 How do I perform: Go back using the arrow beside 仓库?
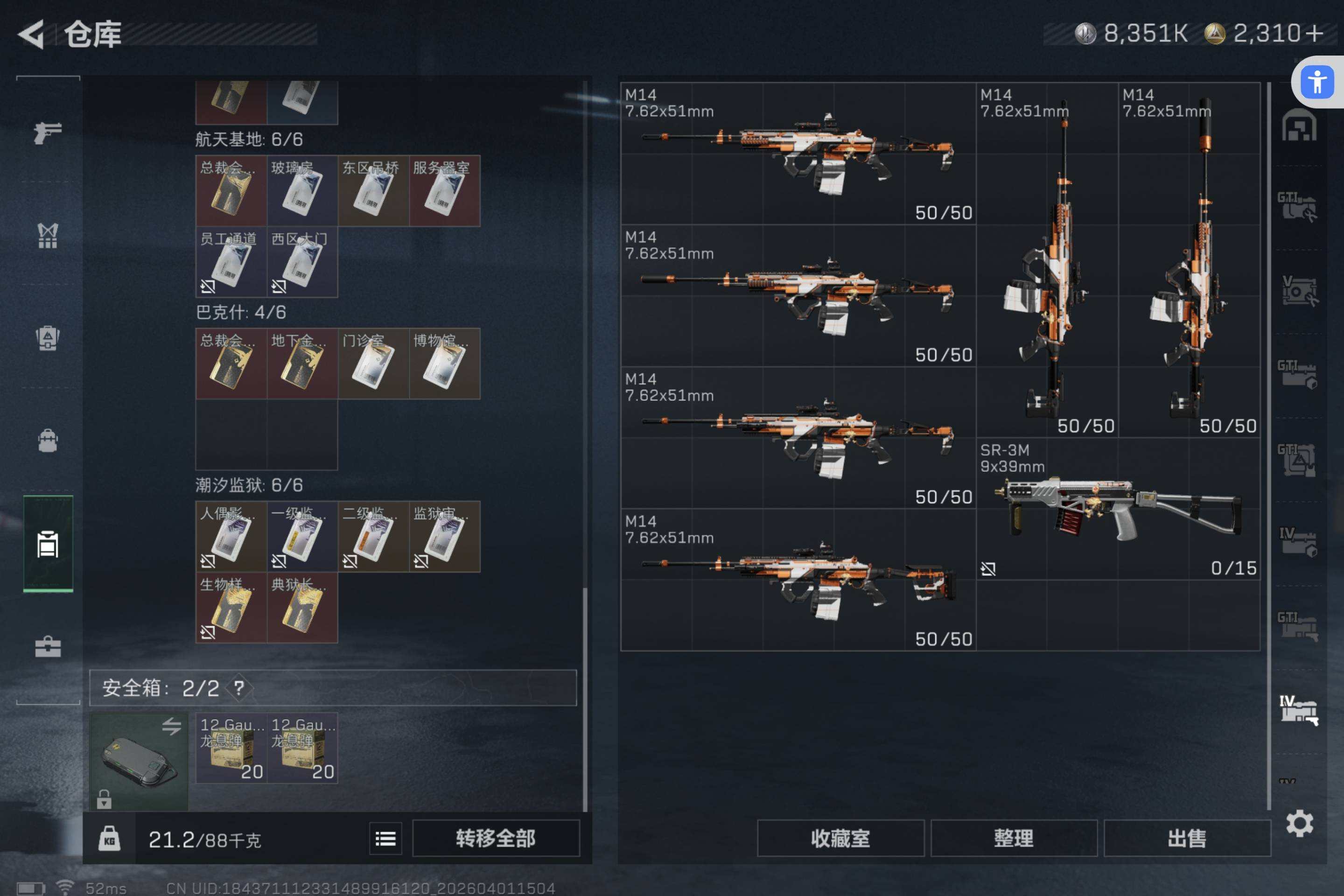coord(31,34)
